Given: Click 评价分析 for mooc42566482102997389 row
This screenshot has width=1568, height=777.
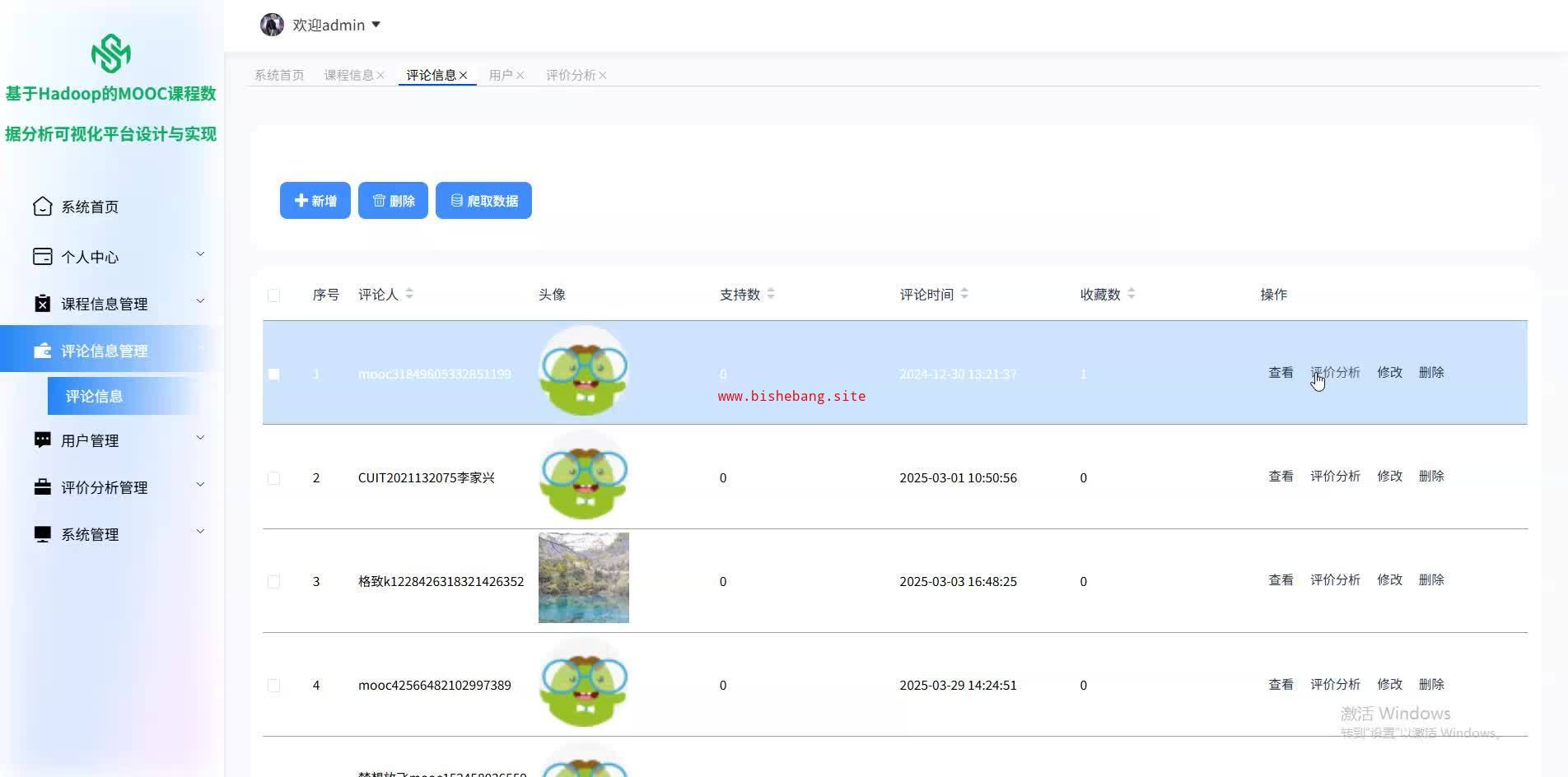Looking at the screenshot, I should 1335,685.
